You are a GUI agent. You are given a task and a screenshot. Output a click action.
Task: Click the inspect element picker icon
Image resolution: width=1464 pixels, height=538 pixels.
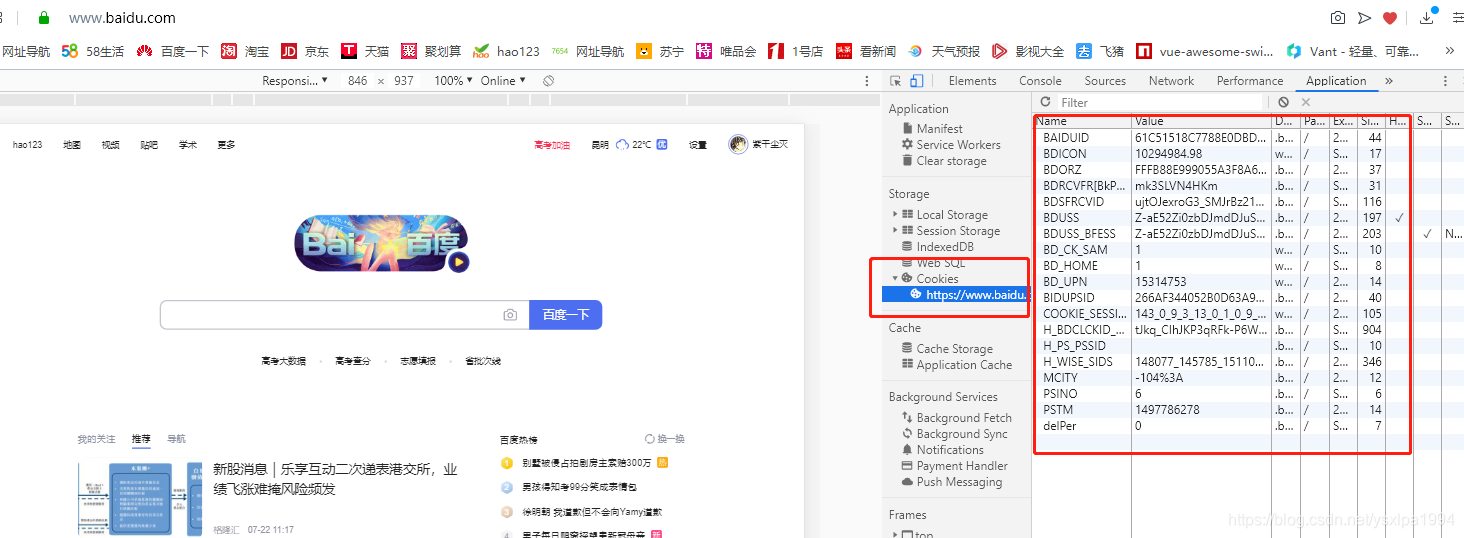896,81
